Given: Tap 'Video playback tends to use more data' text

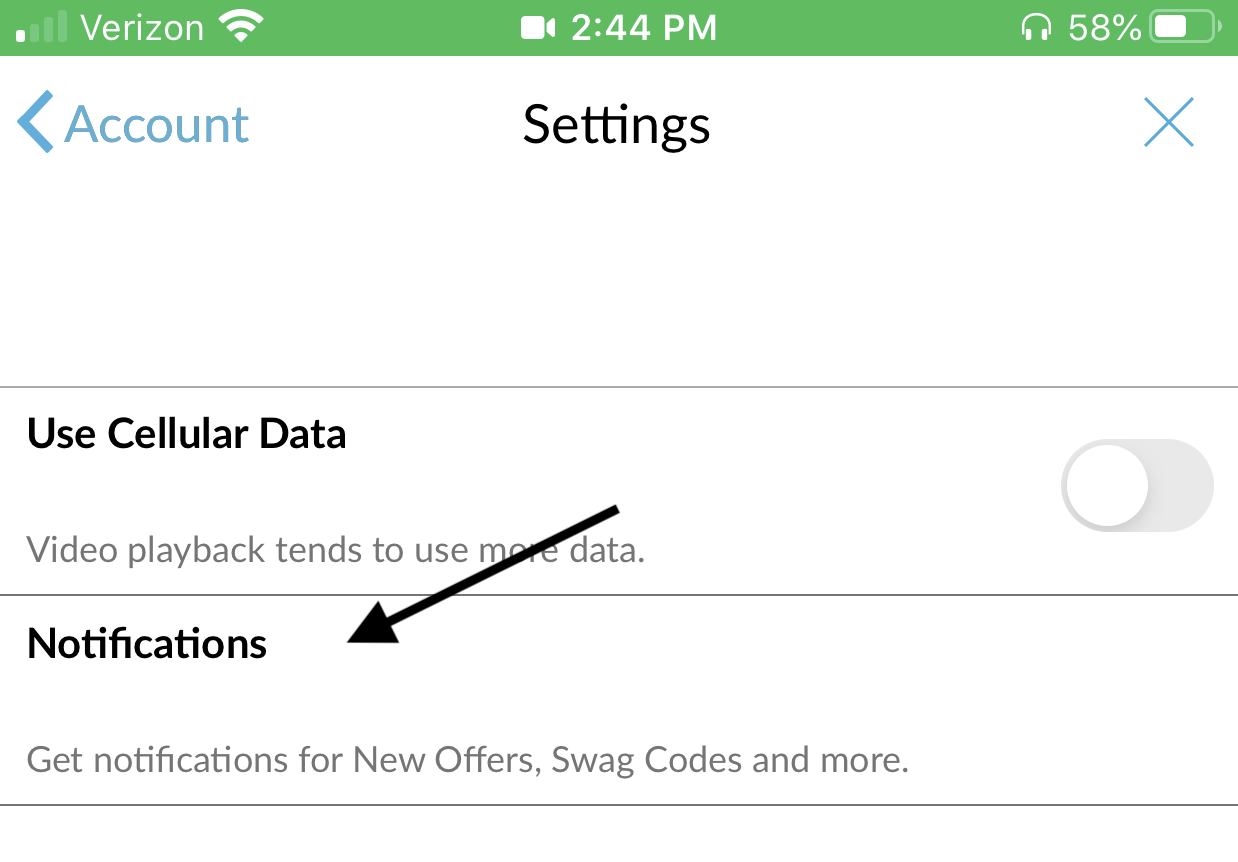Looking at the screenshot, I should (x=336, y=550).
